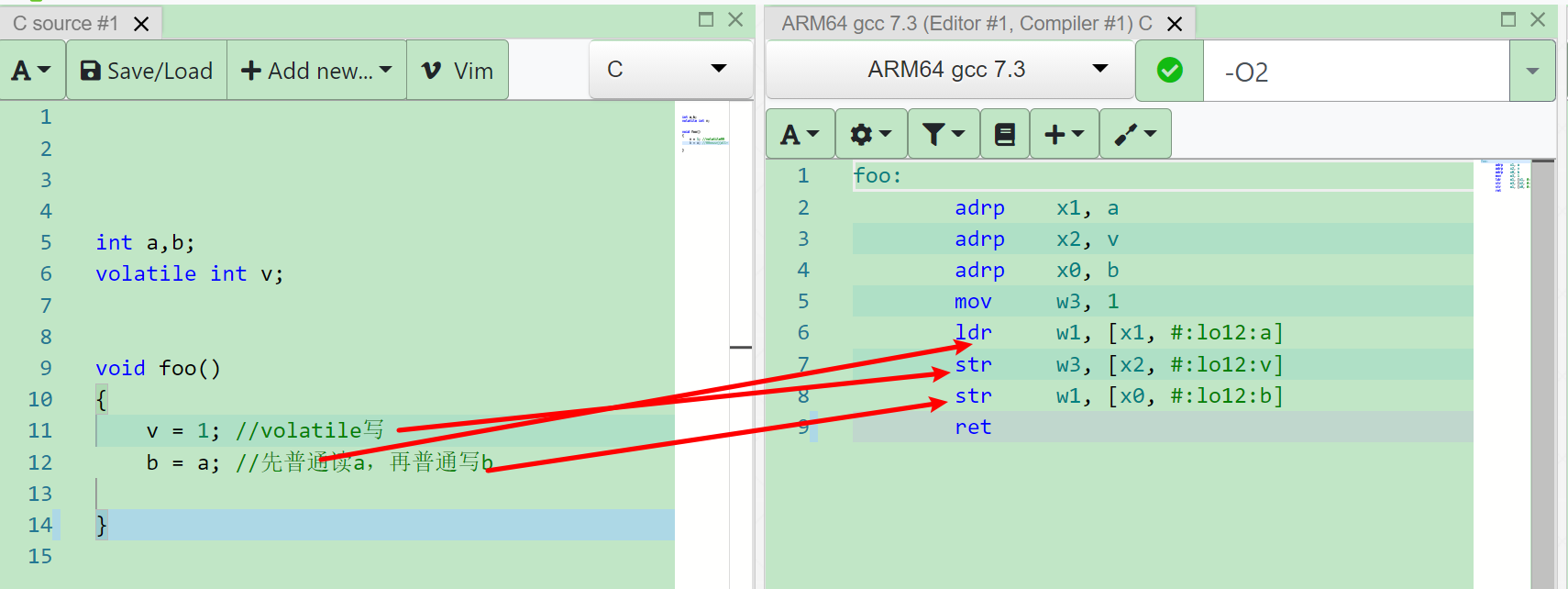Click the assembly output minimap

click(x=1504, y=175)
